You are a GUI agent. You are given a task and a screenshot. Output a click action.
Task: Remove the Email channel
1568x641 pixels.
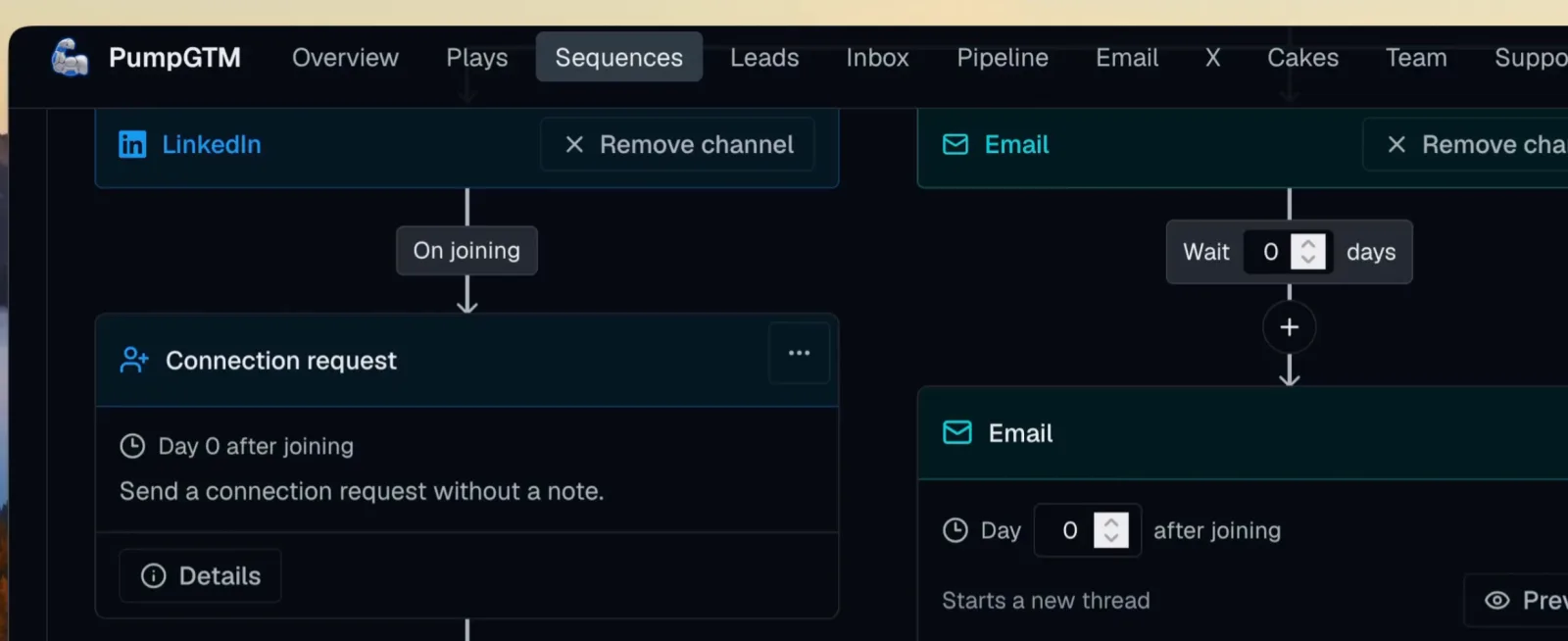(x=1466, y=145)
